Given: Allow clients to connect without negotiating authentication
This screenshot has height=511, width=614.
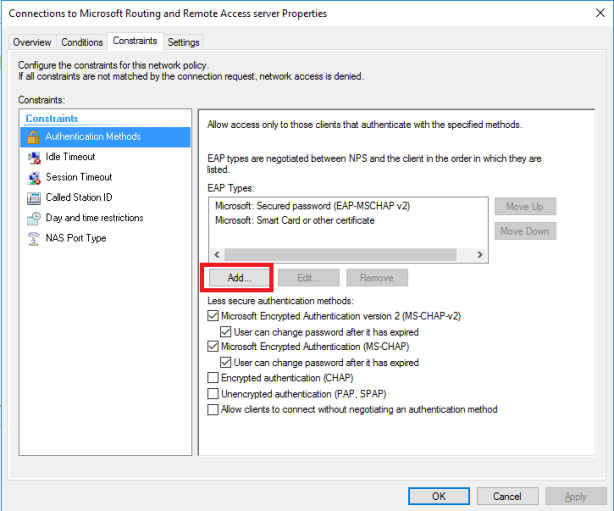Looking at the screenshot, I should pyautogui.click(x=213, y=409).
